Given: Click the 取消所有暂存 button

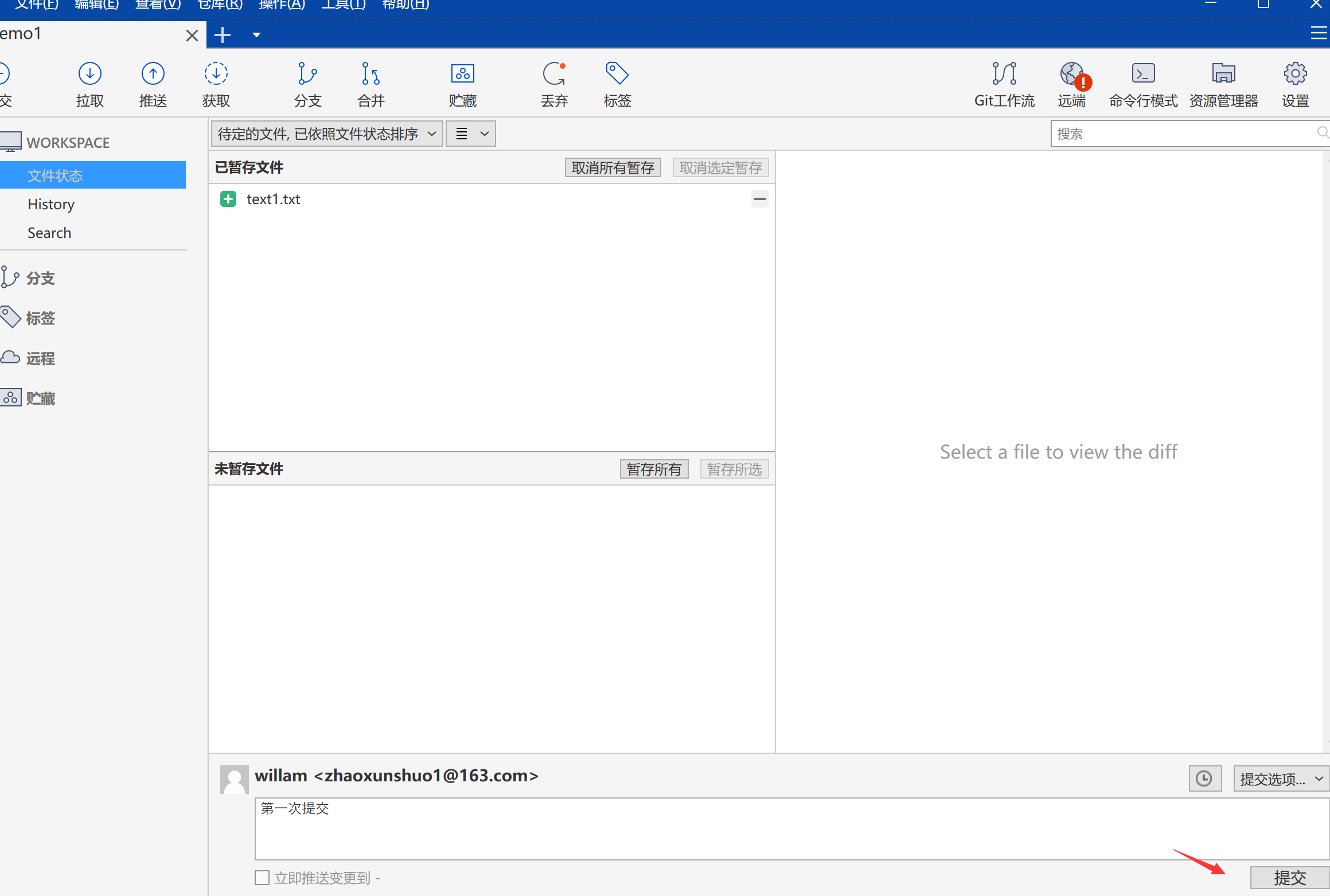Looking at the screenshot, I should coord(613,167).
